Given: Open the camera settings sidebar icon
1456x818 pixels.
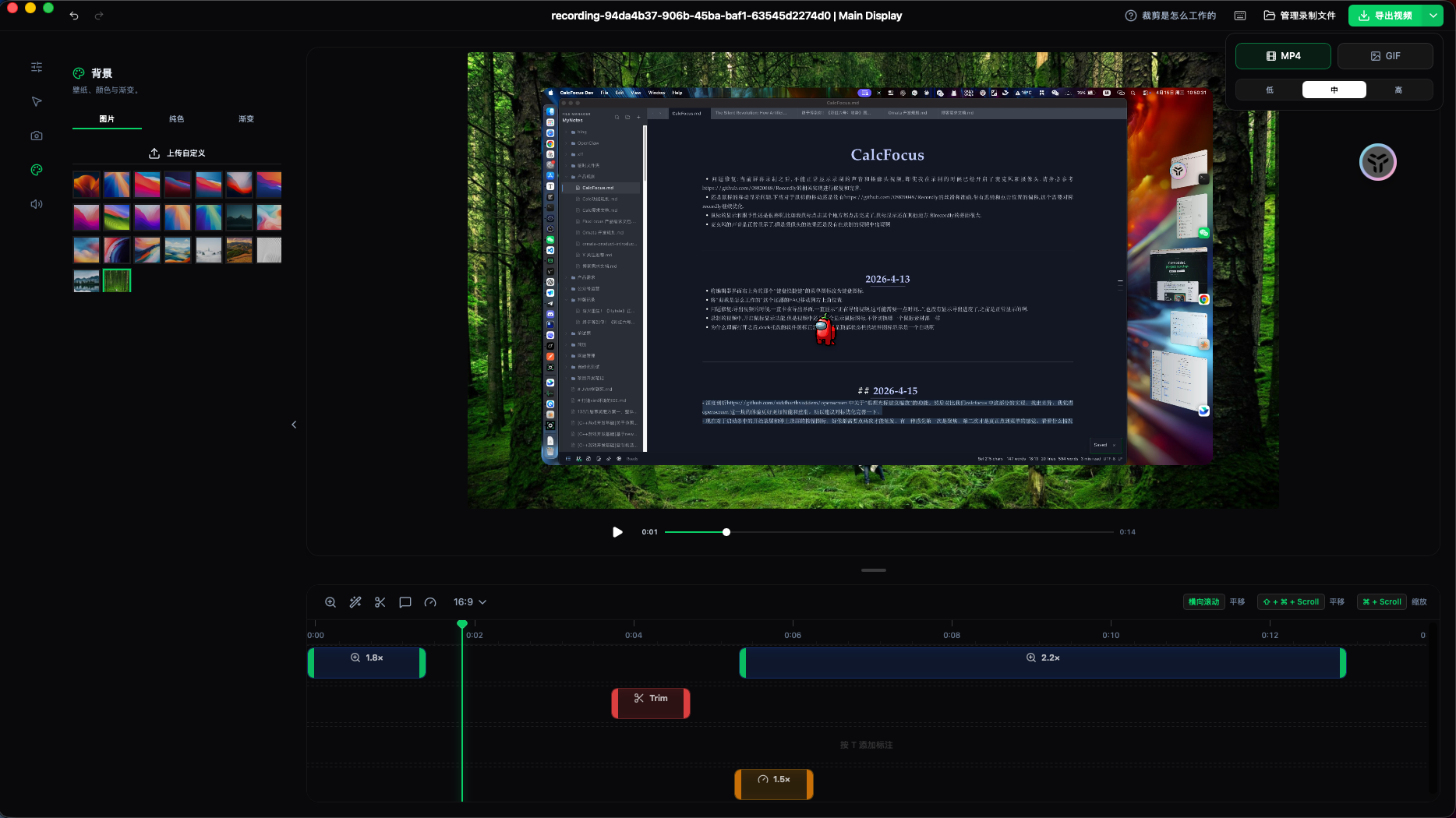Looking at the screenshot, I should (37, 136).
